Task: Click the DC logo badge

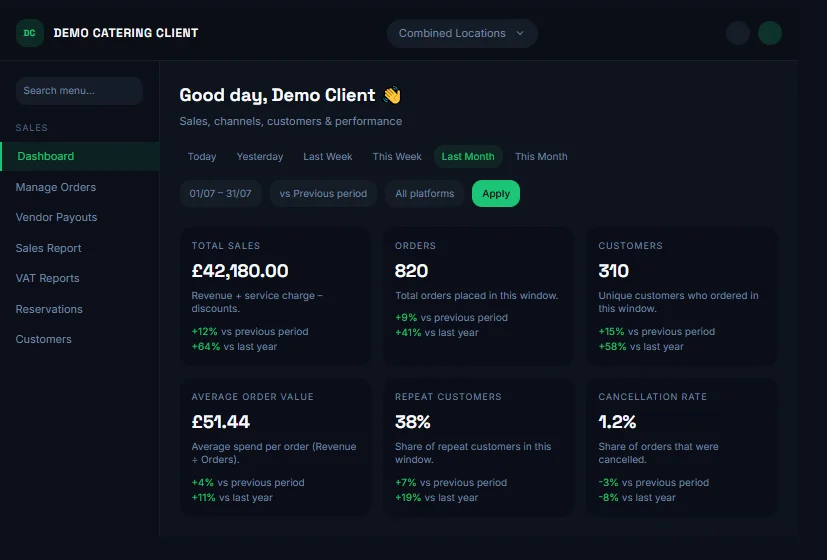Action: (x=30, y=33)
